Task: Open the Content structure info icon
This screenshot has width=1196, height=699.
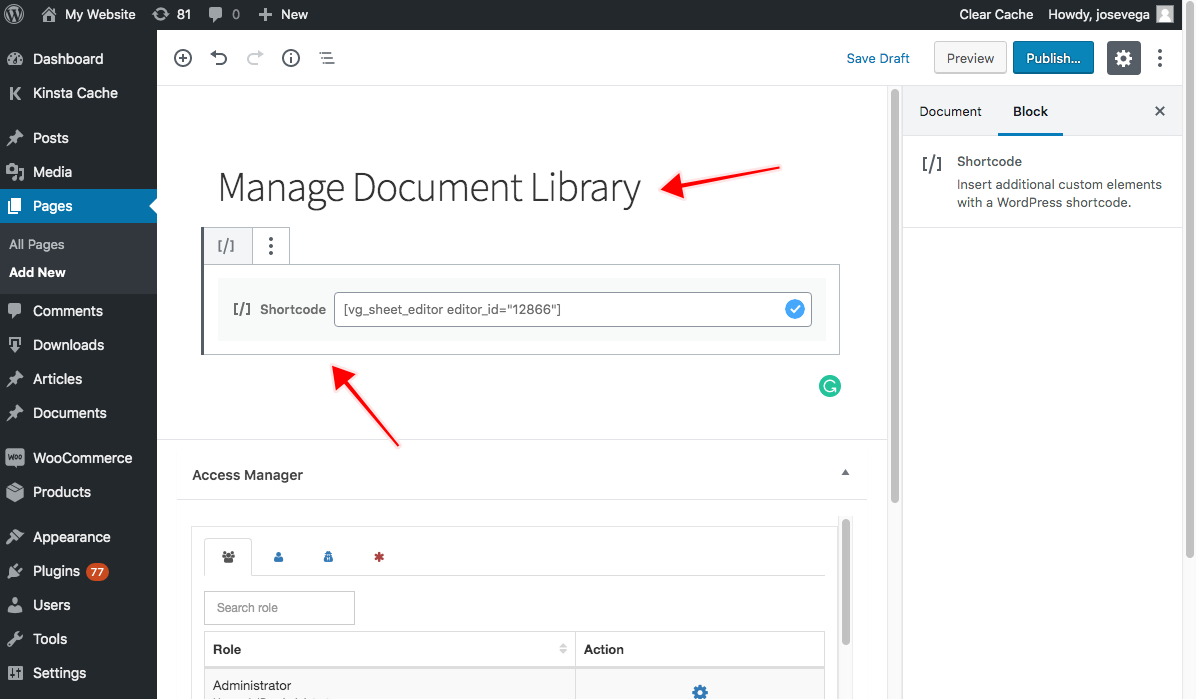Action: click(x=291, y=58)
